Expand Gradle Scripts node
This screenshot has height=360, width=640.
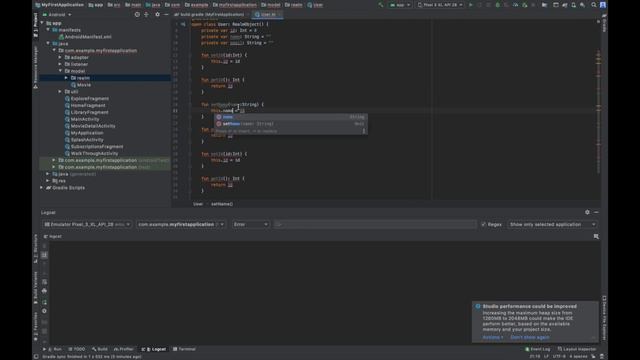click(42, 187)
